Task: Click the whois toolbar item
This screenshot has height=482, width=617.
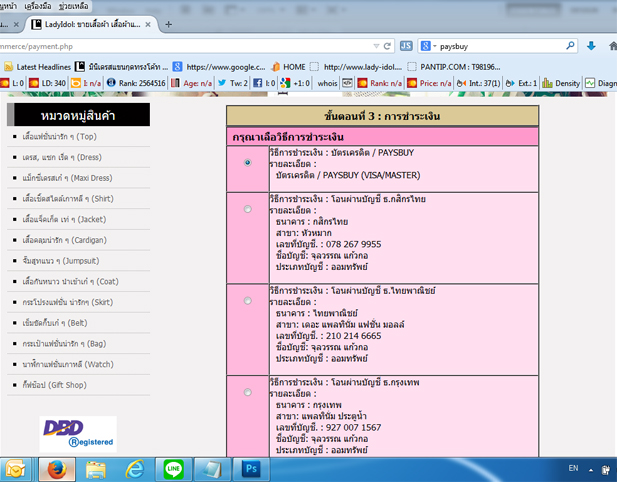Action: pyautogui.click(x=327, y=83)
